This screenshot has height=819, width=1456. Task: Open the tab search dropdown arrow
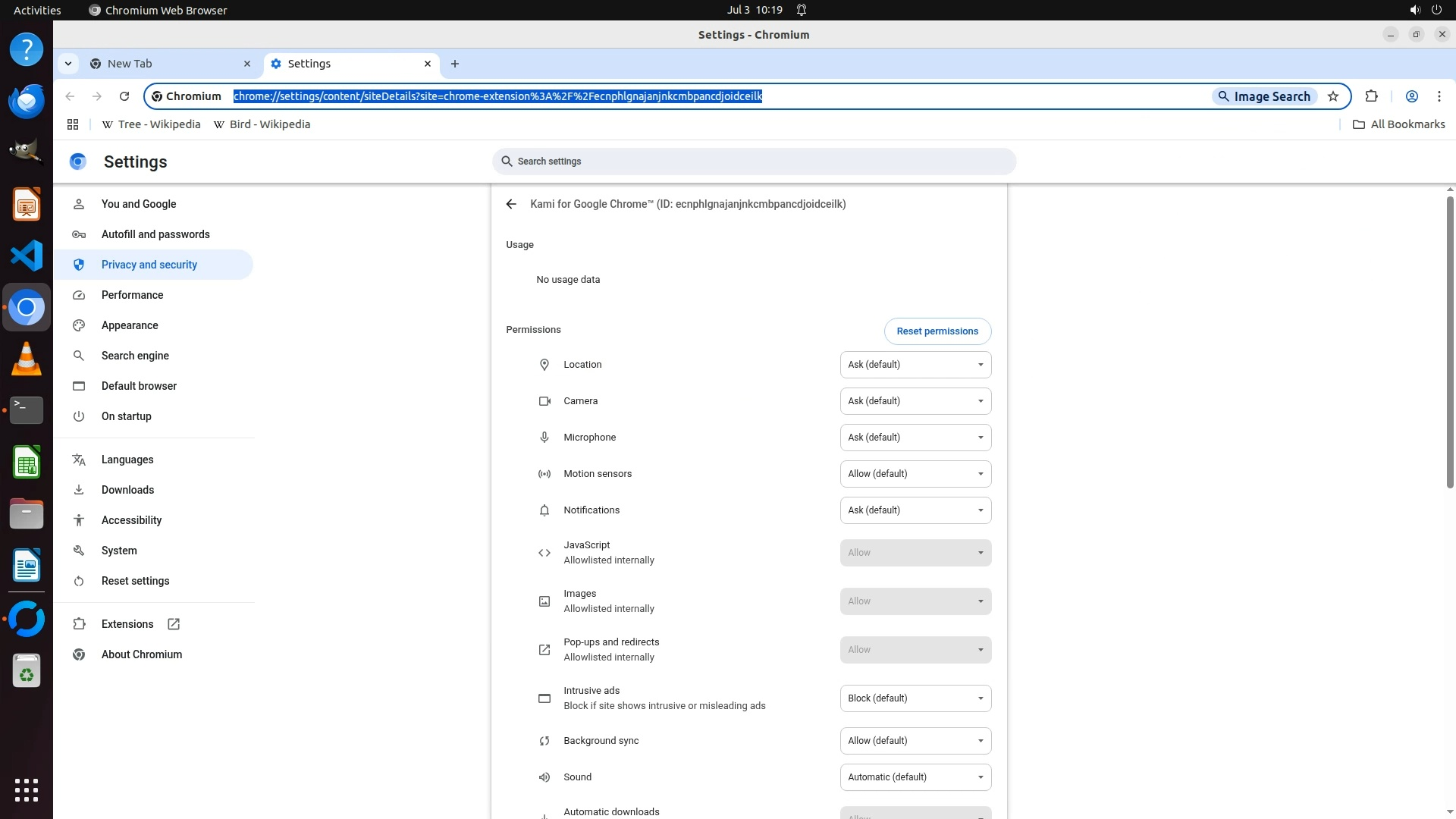point(68,64)
